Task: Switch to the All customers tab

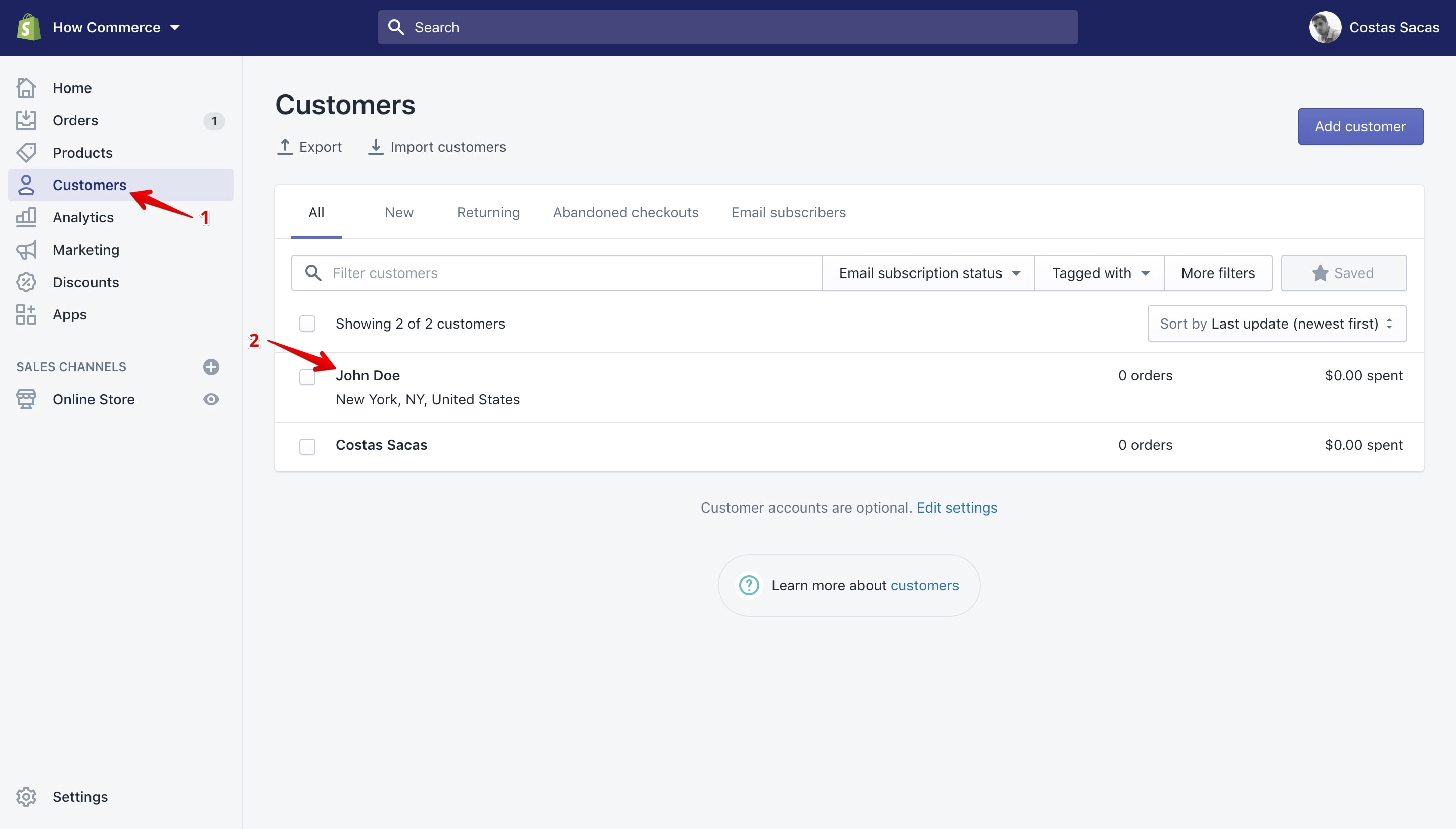Action: coord(316,212)
